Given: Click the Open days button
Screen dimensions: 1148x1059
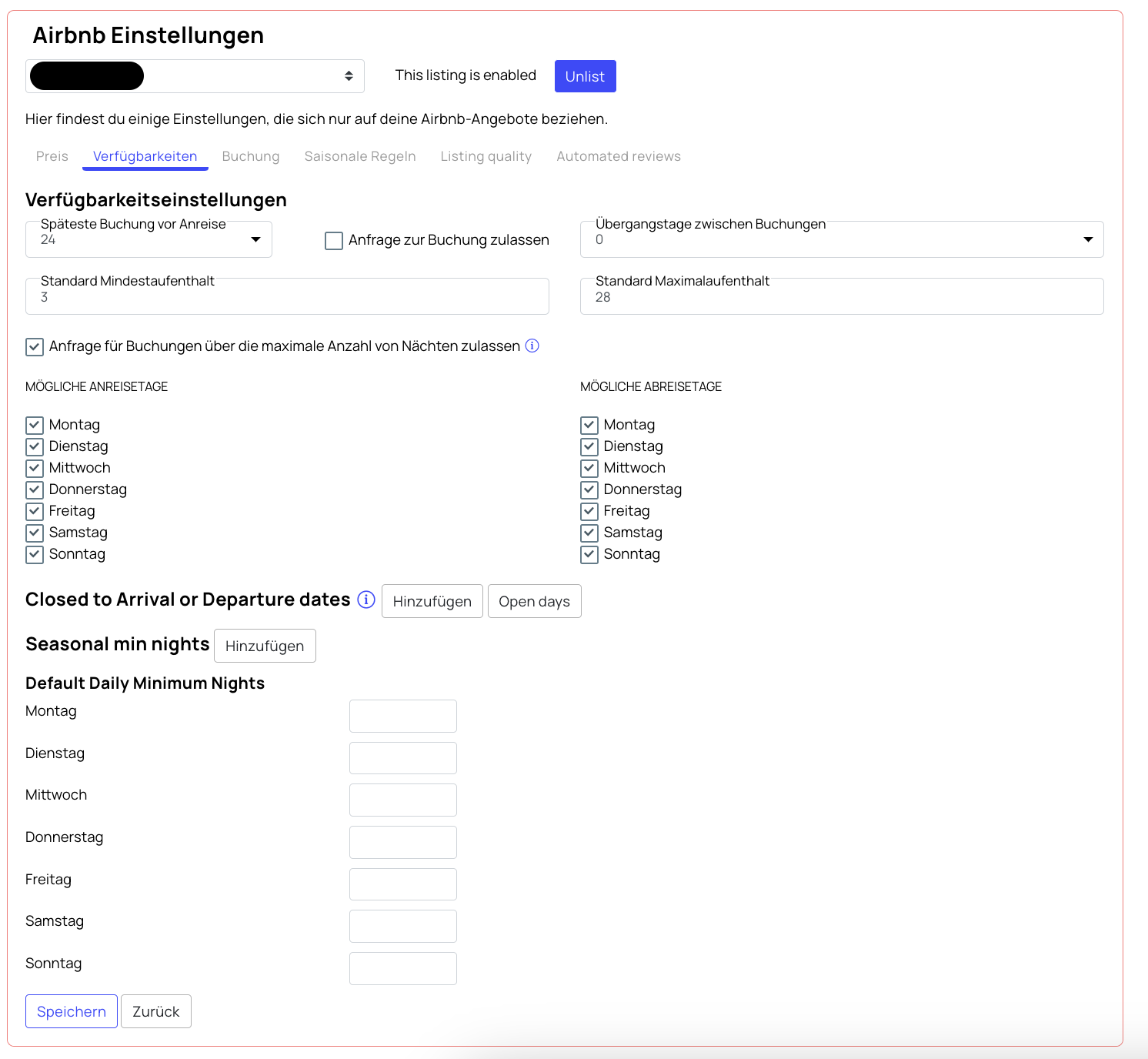Looking at the screenshot, I should [x=535, y=601].
